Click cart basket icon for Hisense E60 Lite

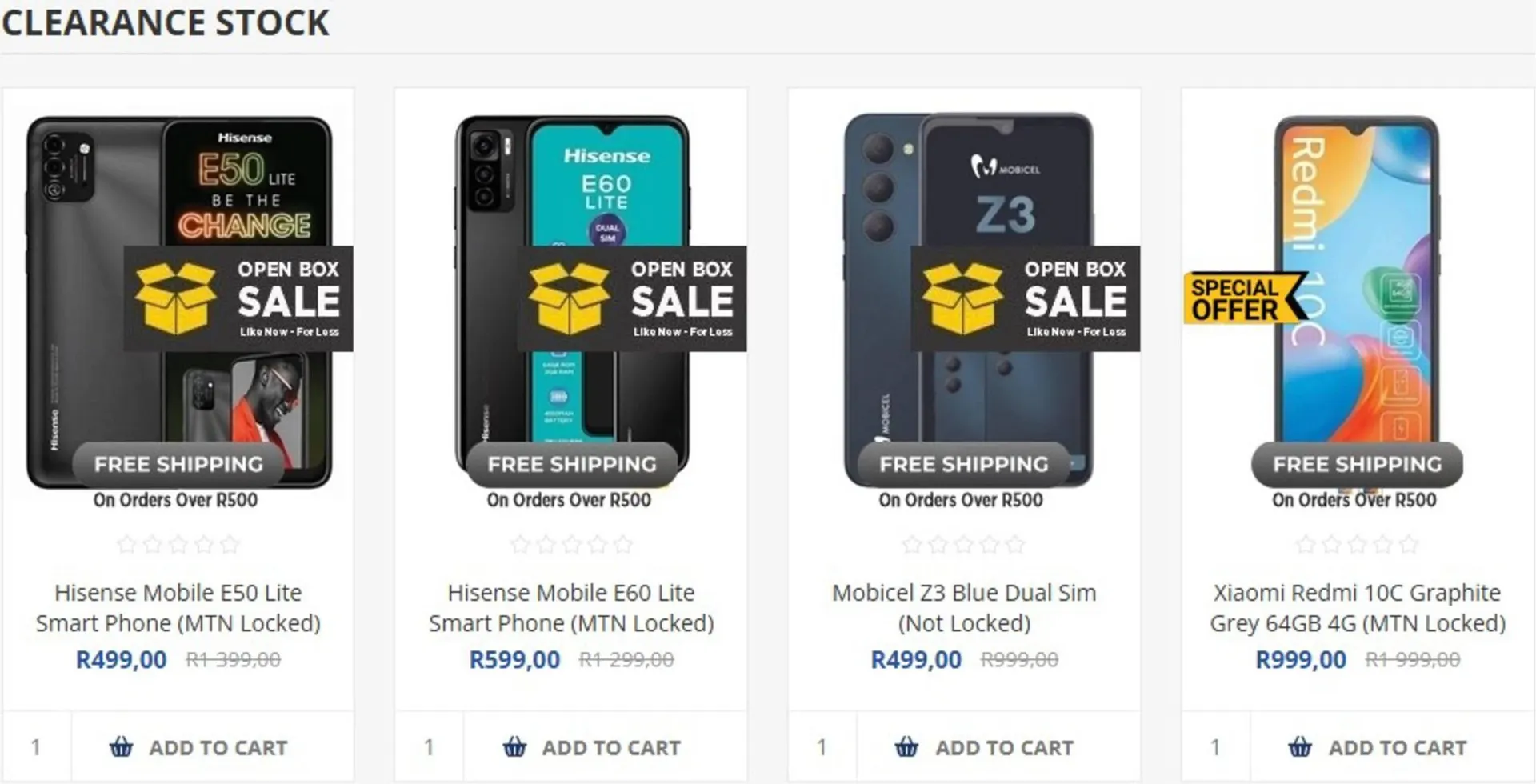(515, 747)
